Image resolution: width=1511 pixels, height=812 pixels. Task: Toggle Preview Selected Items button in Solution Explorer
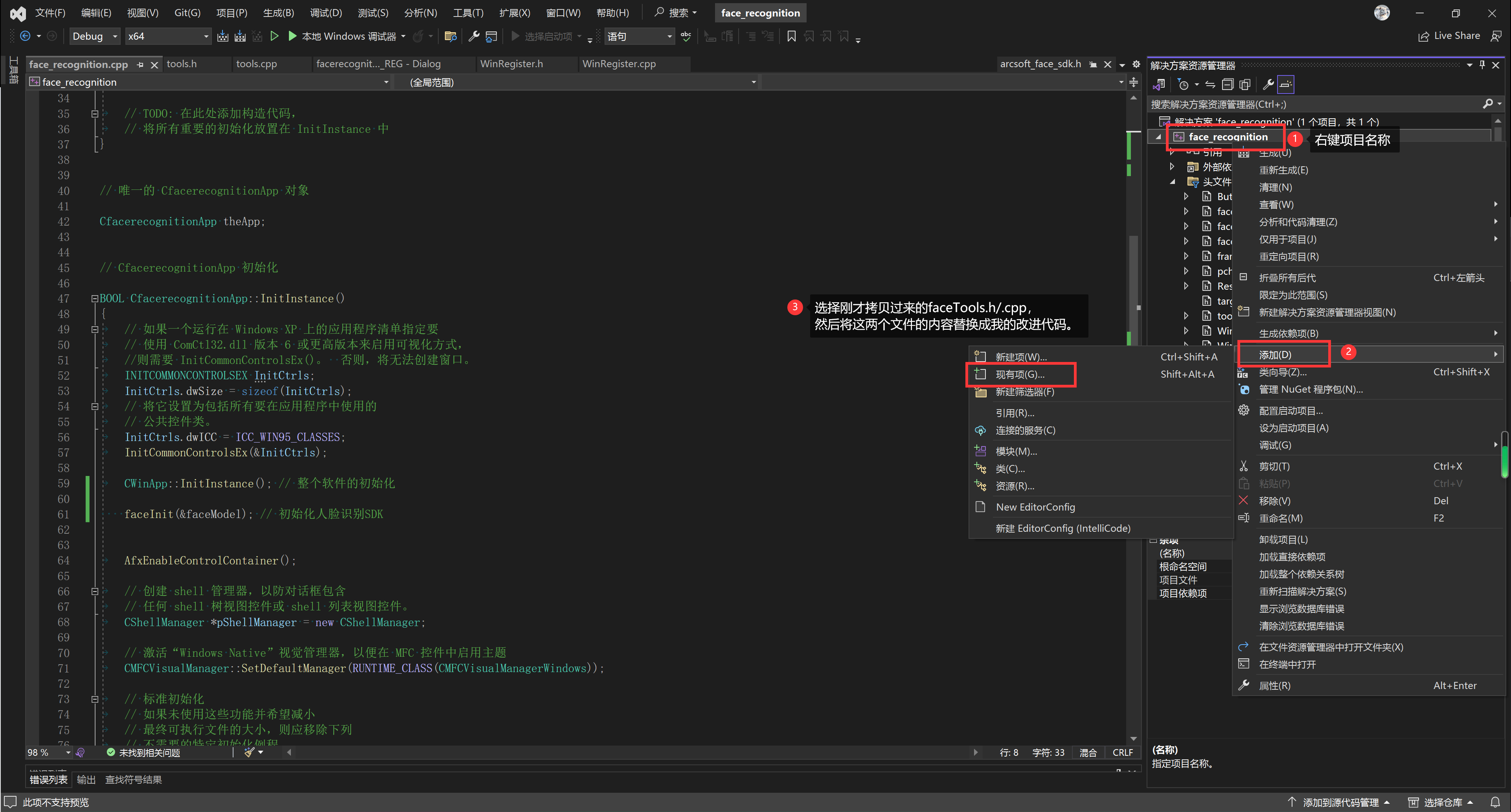click(1286, 85)
